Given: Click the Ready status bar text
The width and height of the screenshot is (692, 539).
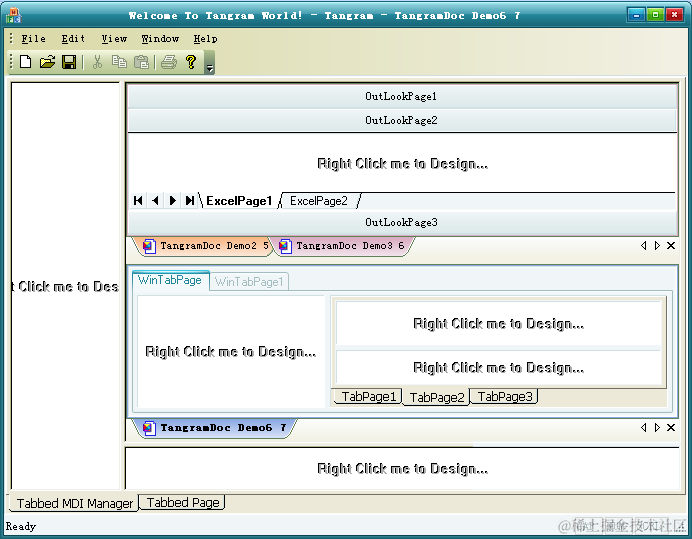Looking at the screenshot, I should (21, 526).
